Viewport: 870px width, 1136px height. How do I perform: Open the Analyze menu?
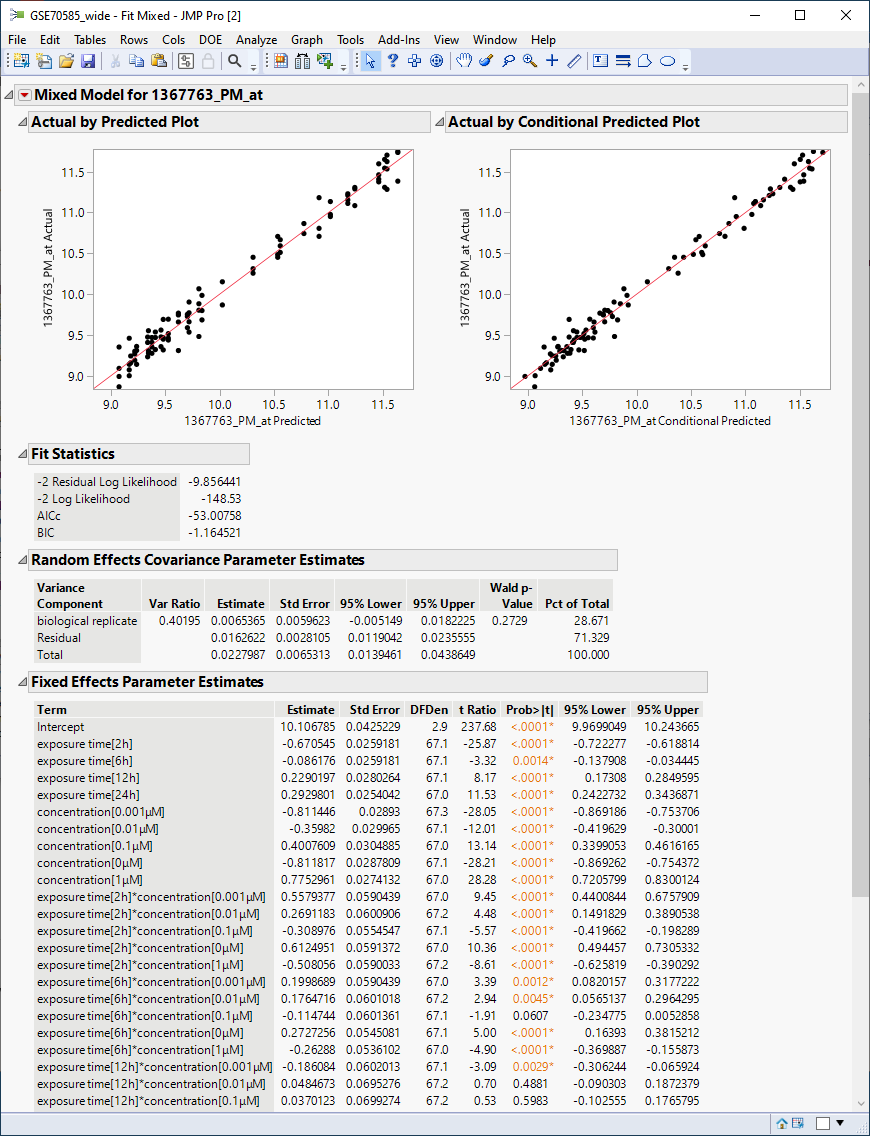(x=256, y=40)
